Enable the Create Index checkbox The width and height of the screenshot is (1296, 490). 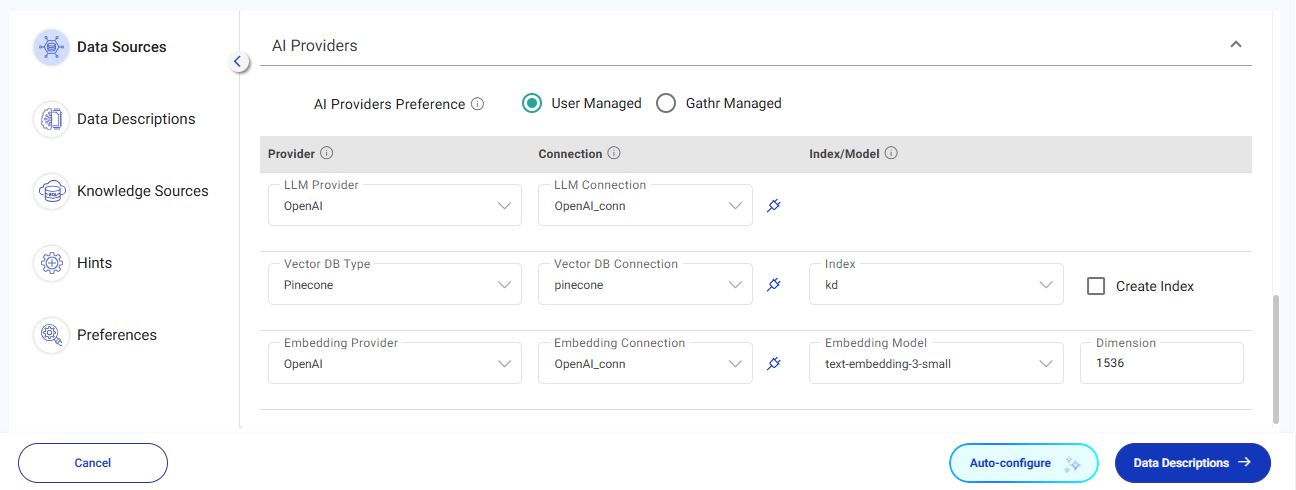pos(1096,286)
